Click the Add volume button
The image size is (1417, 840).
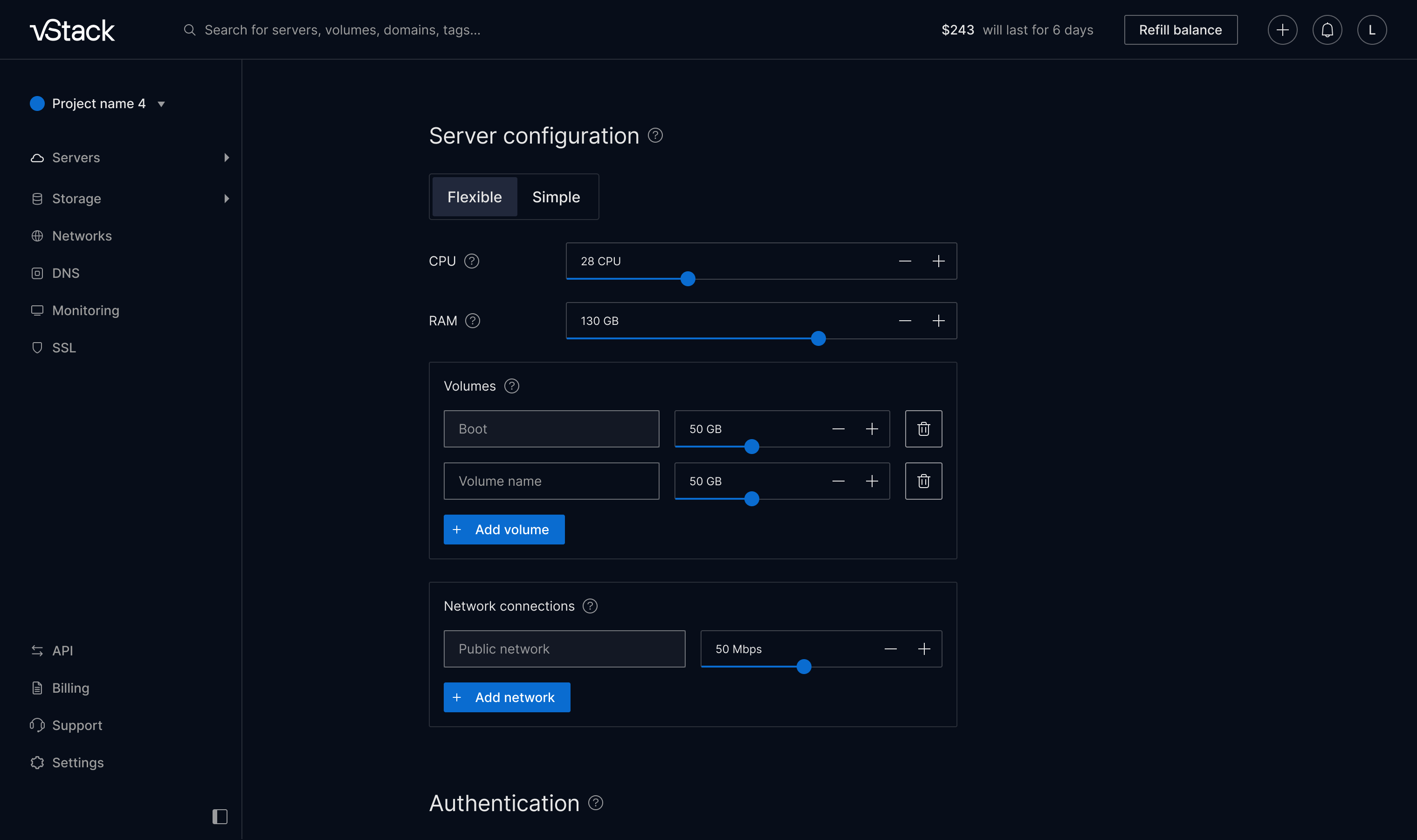point(504,530)
